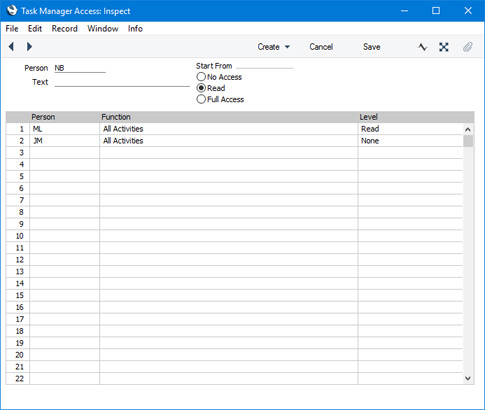The width and height of the screenshot is (485, 410).
Task: Click the table's vertical scrollbar thumb
Action: 468,141
